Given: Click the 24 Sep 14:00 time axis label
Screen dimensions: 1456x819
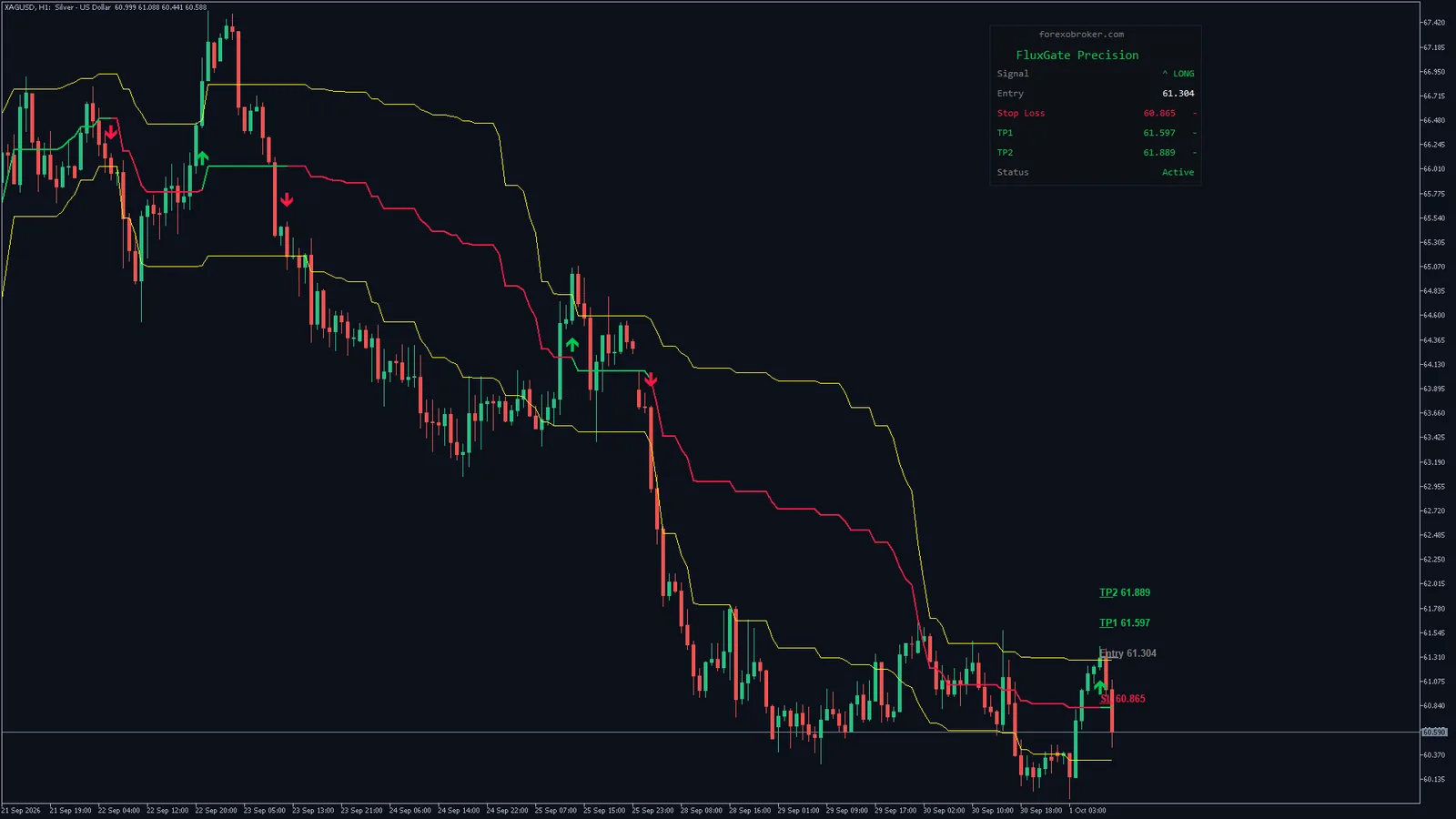Looking at the screenshot, I should [459, 811].
